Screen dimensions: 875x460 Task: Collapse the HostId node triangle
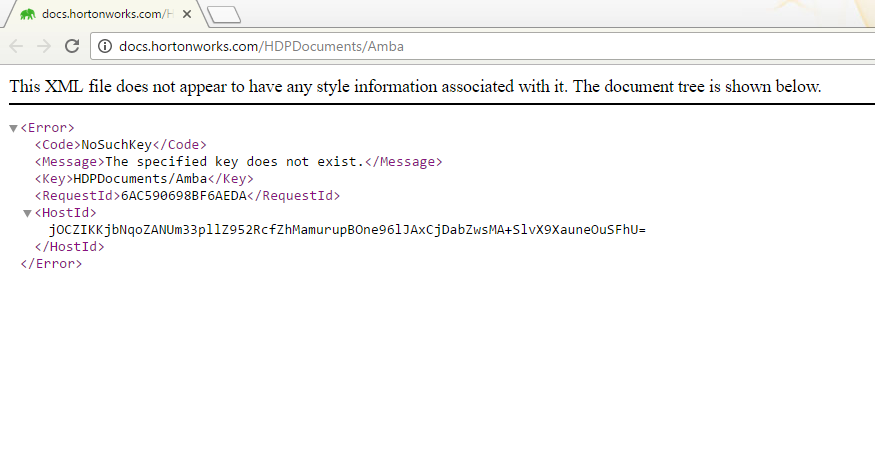(x=27, y=213)
